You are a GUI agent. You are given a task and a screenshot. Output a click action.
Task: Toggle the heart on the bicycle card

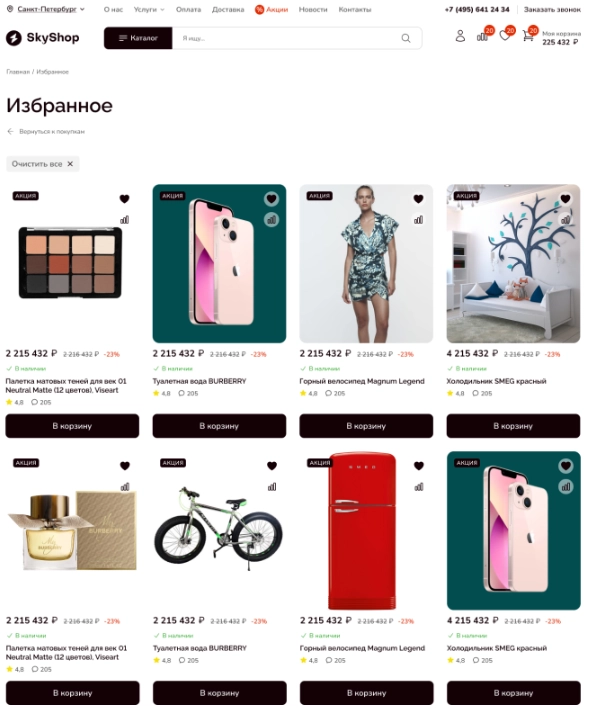click(x=272, y=466)
